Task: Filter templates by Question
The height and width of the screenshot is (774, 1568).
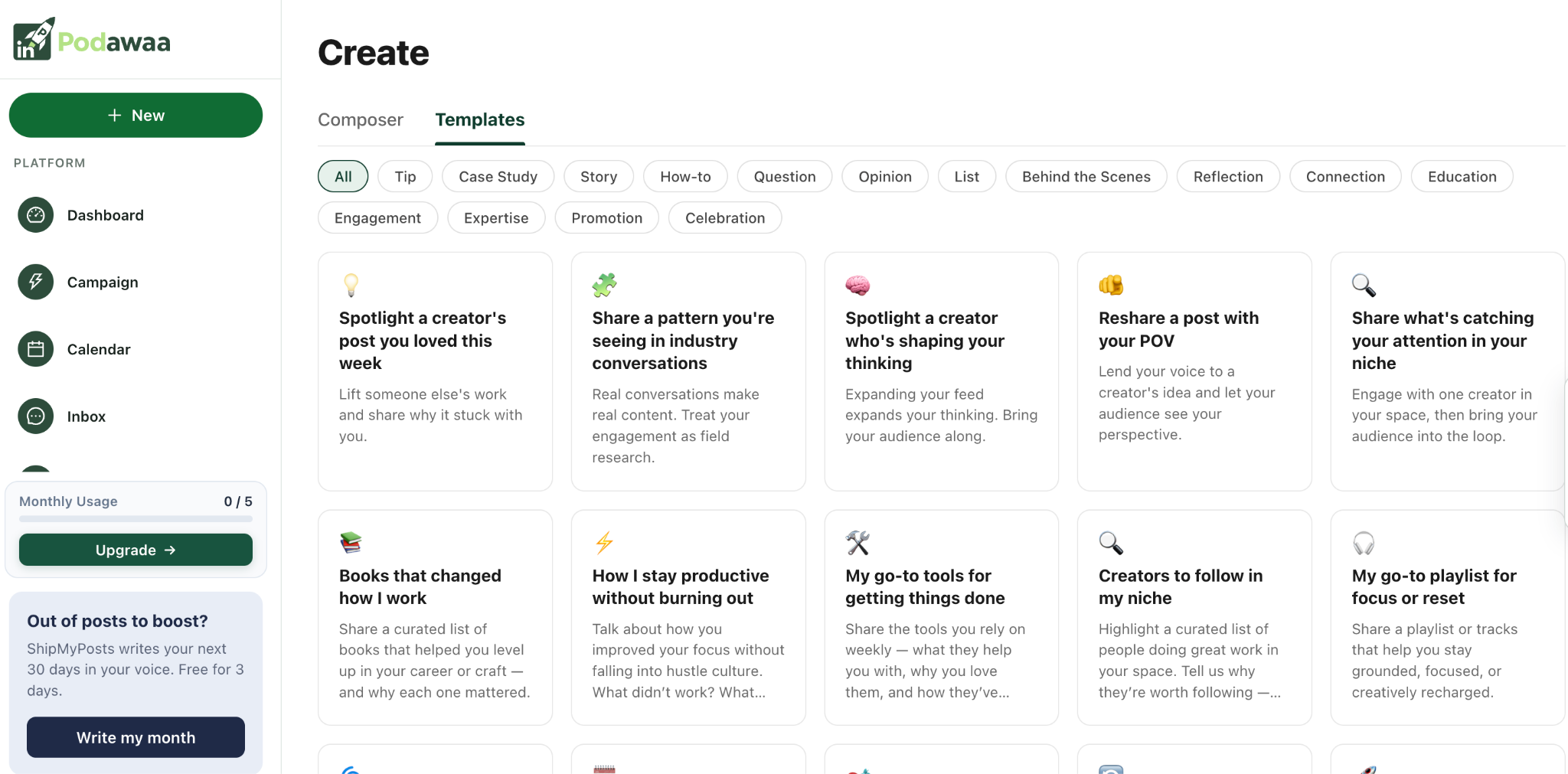Action: [785, 176]
